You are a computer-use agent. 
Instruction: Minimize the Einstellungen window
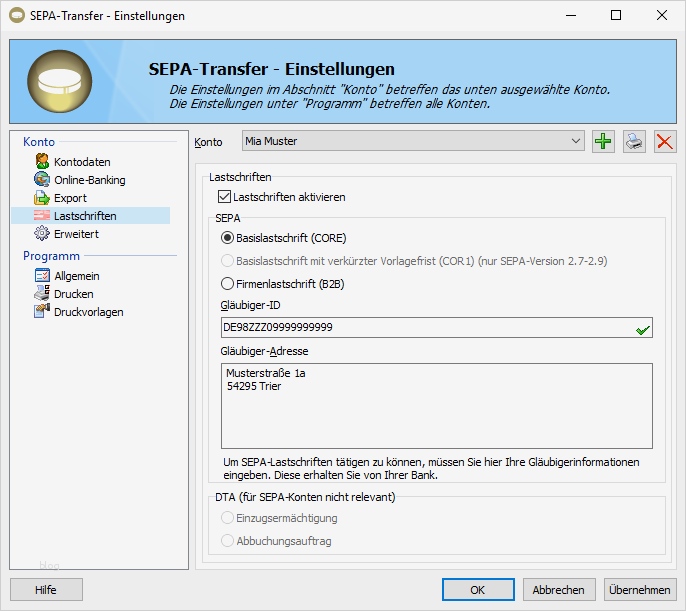point(570,15)
